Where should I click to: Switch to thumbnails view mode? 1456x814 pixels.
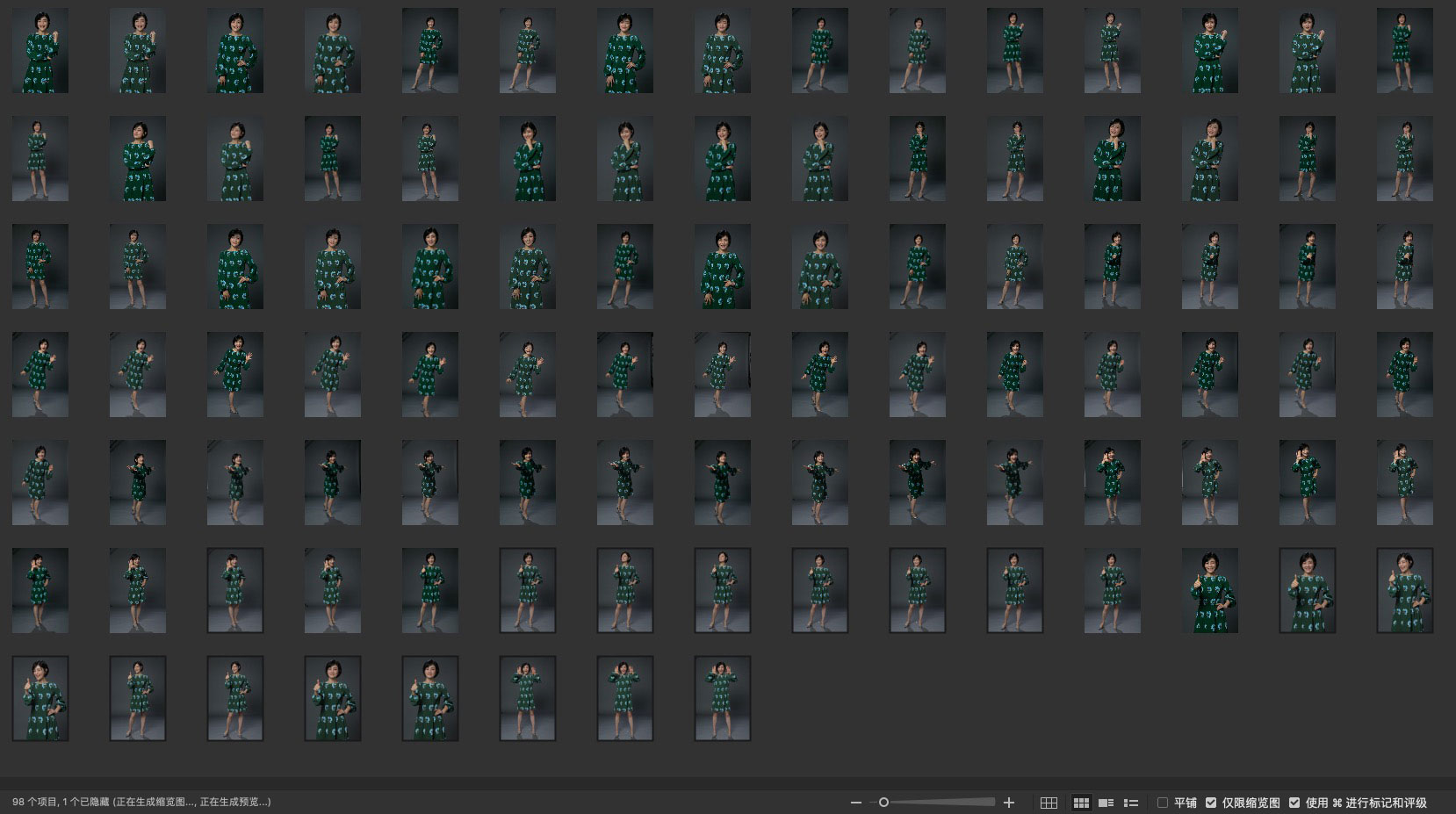pyautogui.click(x=1081, y=803)
